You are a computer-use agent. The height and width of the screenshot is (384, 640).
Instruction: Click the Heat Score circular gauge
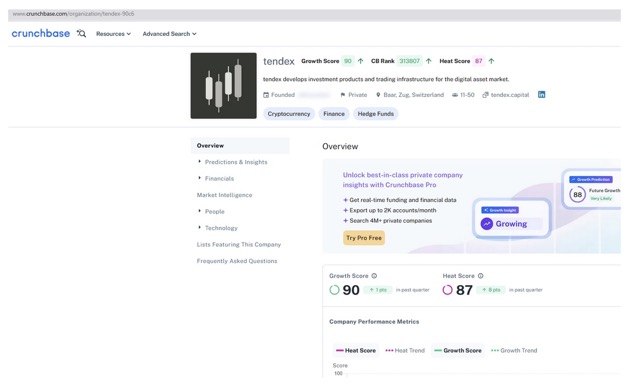[x=447, y=290]
